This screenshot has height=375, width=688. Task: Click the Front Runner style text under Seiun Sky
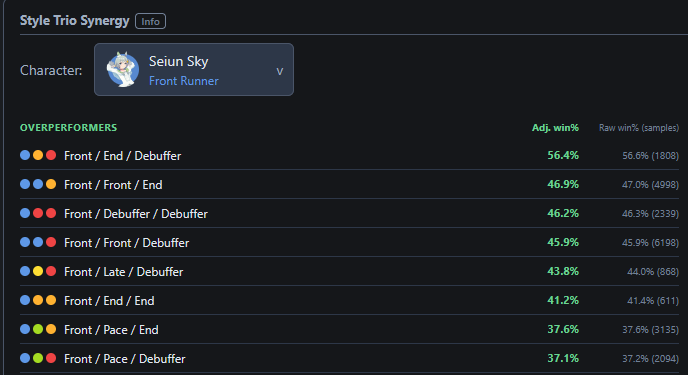pyautogui.click(x=183, y=81)
